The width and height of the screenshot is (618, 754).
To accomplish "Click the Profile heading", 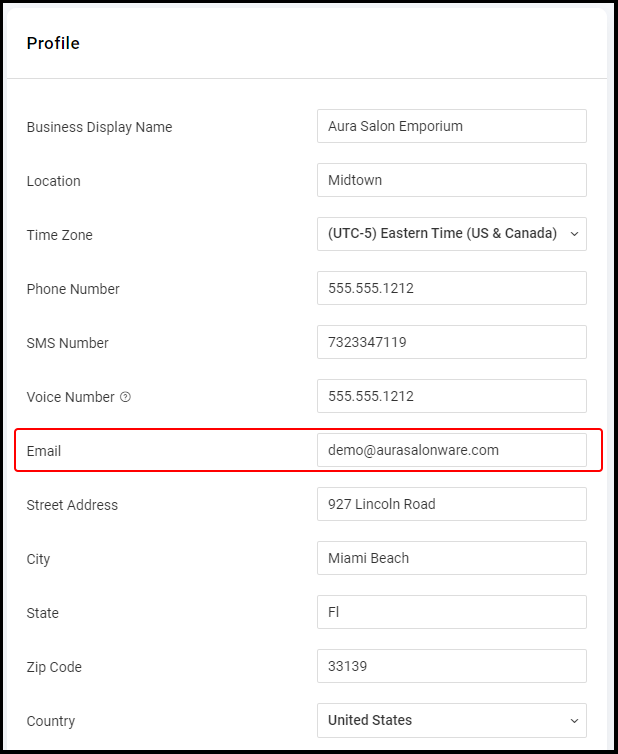I will [x=53, y=43].
